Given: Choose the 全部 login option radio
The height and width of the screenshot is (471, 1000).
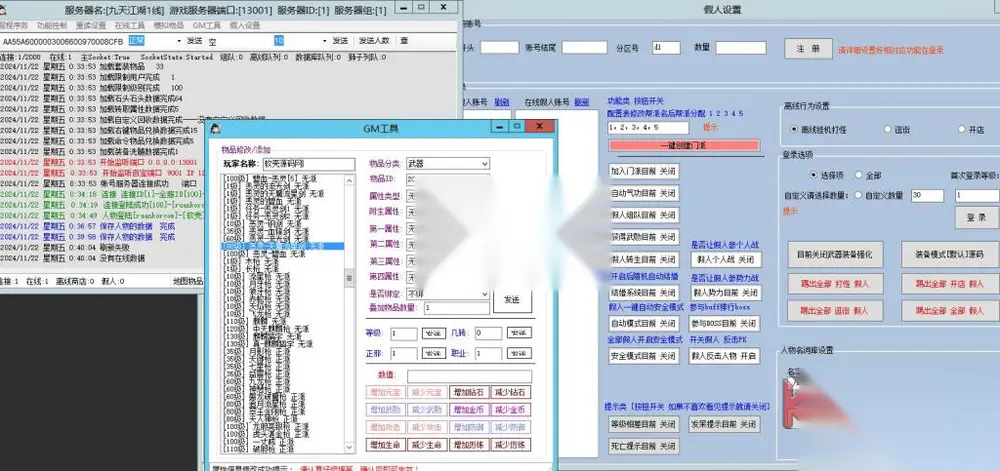Looking at the screenshot, I should [858, 175].
